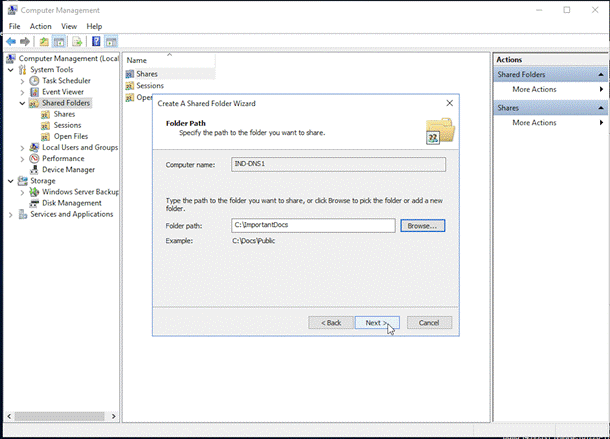610x439 pixels.
Task: Open the Help menu
Action: (x=94, y=26)
